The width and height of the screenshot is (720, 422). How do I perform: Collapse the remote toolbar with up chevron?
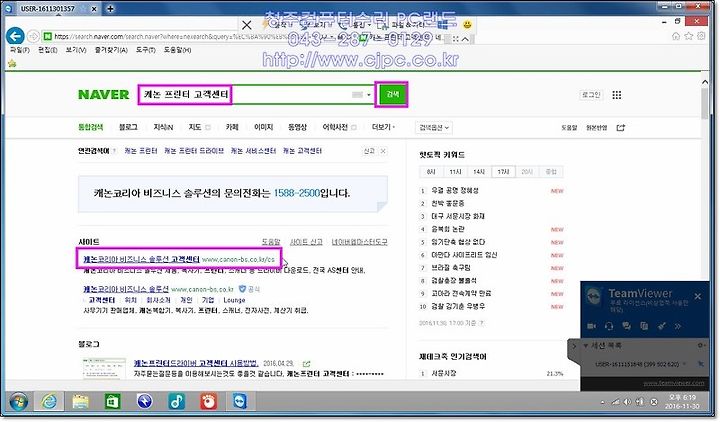pos(465,39)
